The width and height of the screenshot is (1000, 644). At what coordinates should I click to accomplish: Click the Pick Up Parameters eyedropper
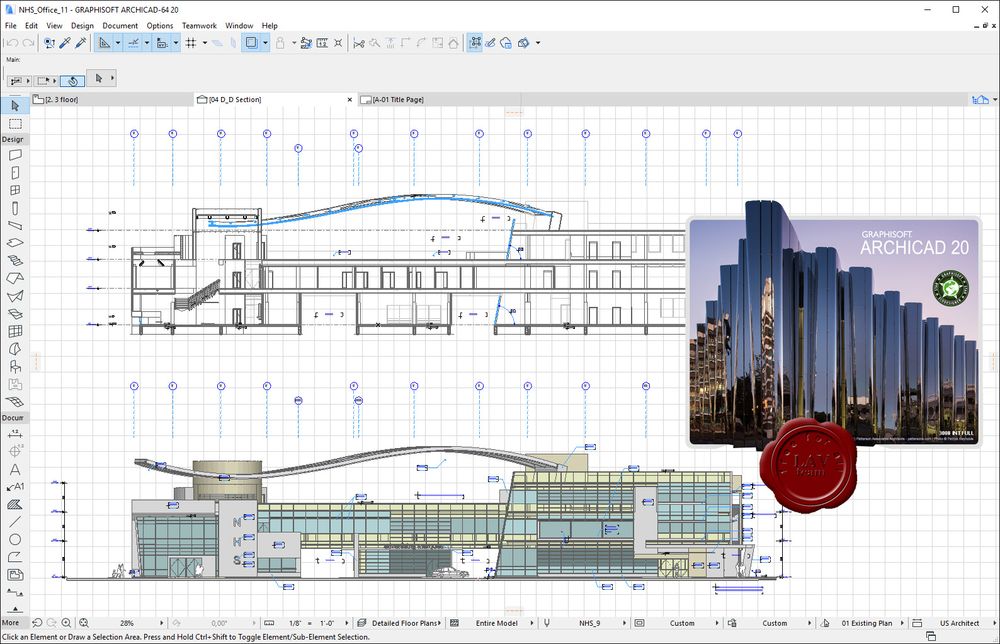pos(65,43)
